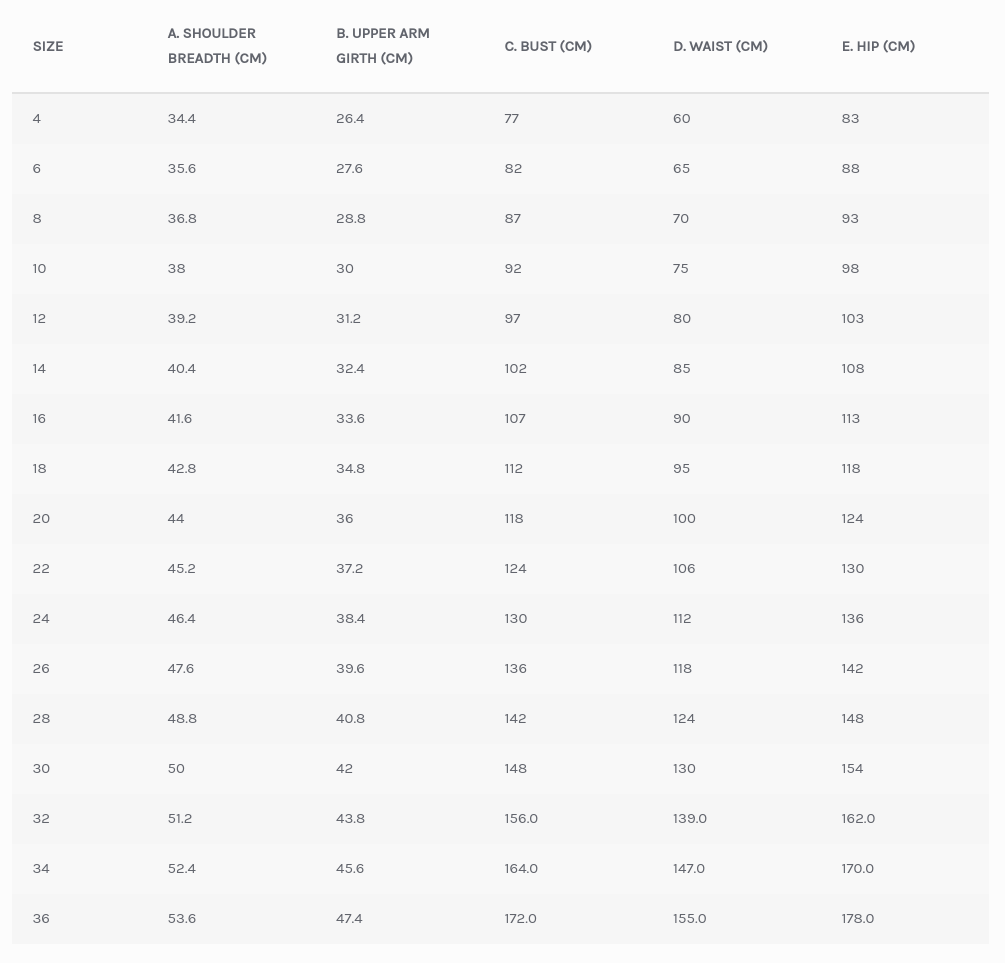Click the A. Shoulder Breadth (CM) header

217,46
